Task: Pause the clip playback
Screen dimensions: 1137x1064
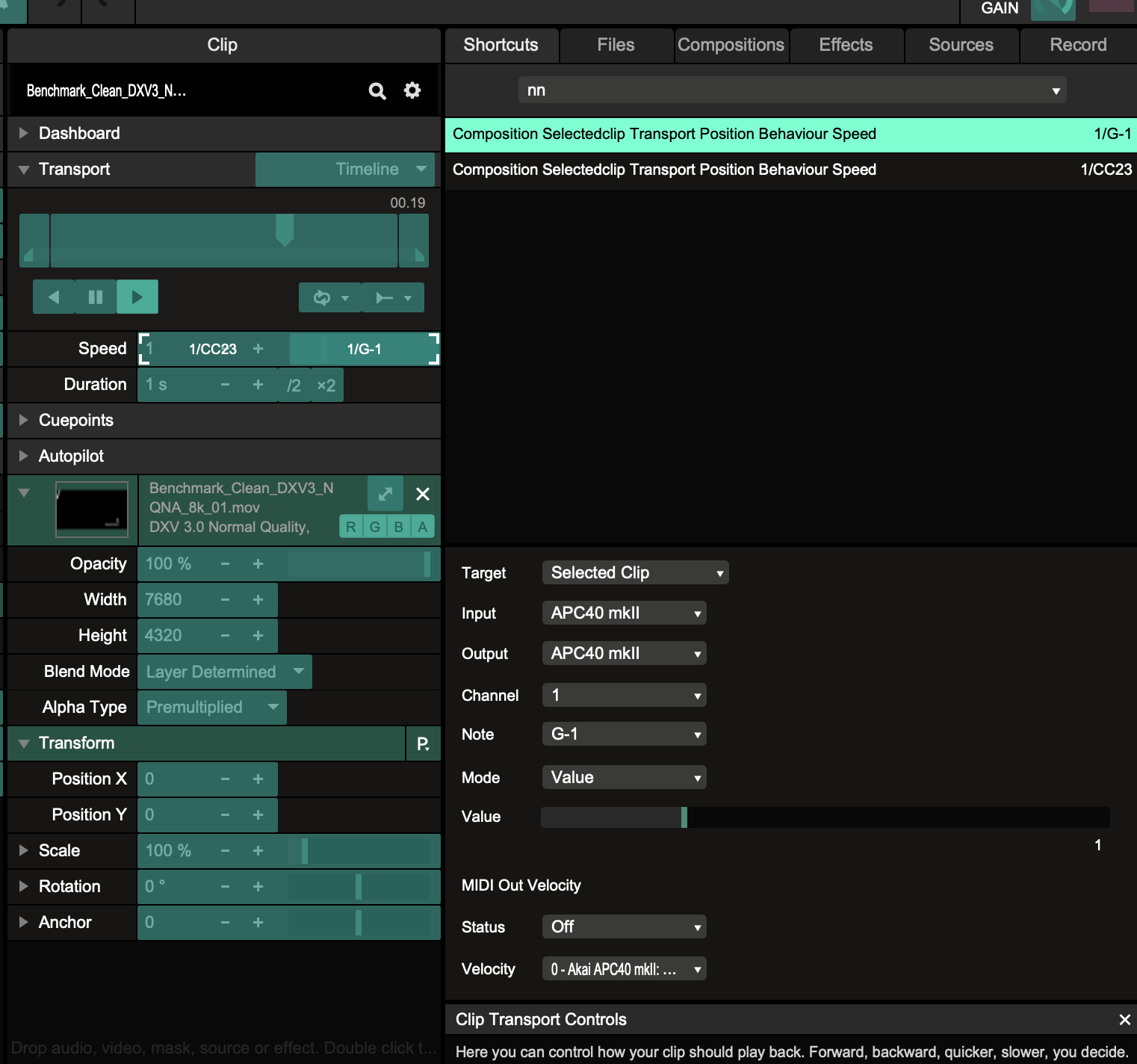Action: pos(96,297)
